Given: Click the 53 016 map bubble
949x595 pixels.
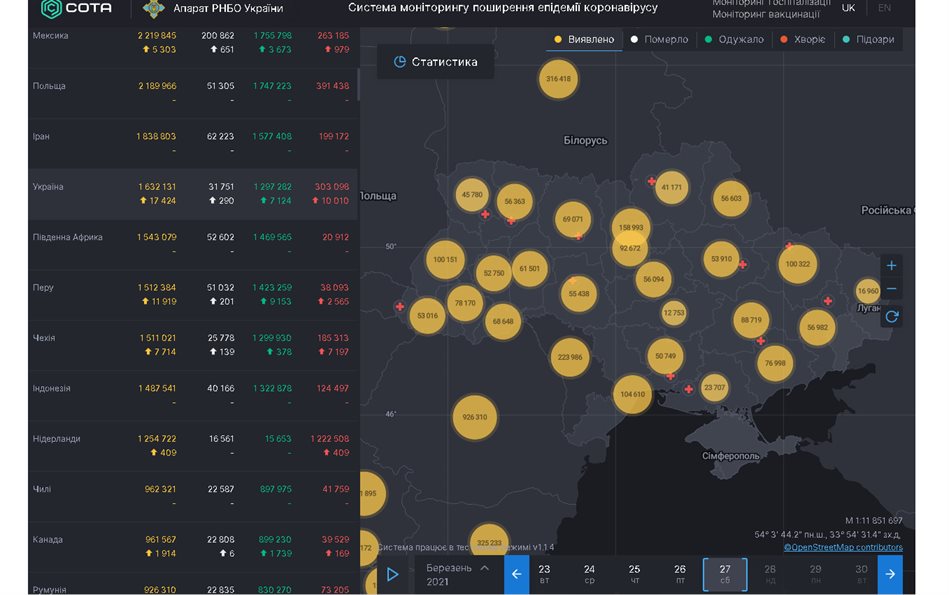Looking at the screenshot, I should [427, 315].
